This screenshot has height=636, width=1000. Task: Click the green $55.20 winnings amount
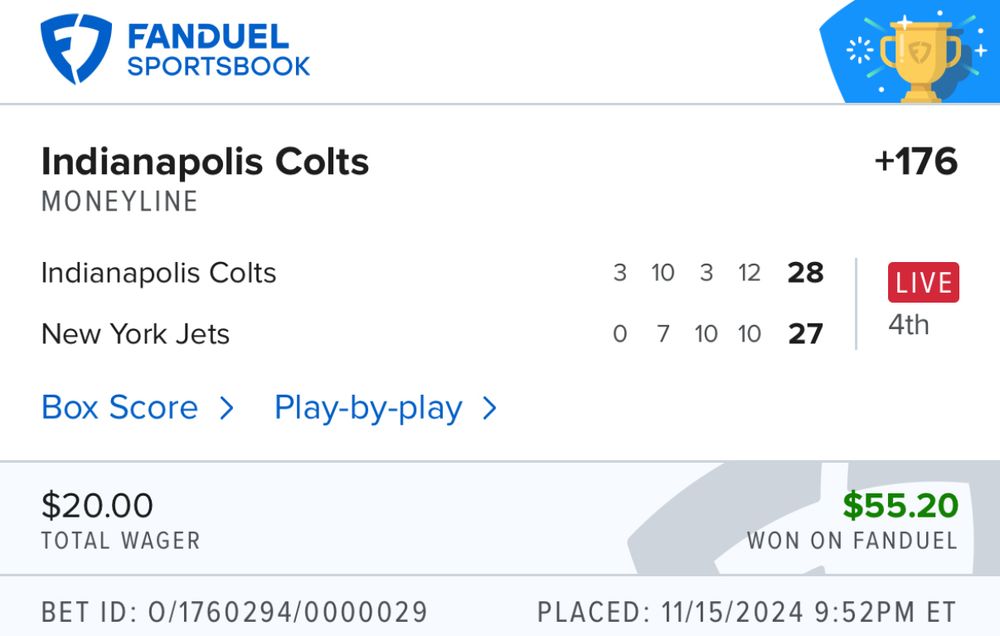(x=900, y=505)
